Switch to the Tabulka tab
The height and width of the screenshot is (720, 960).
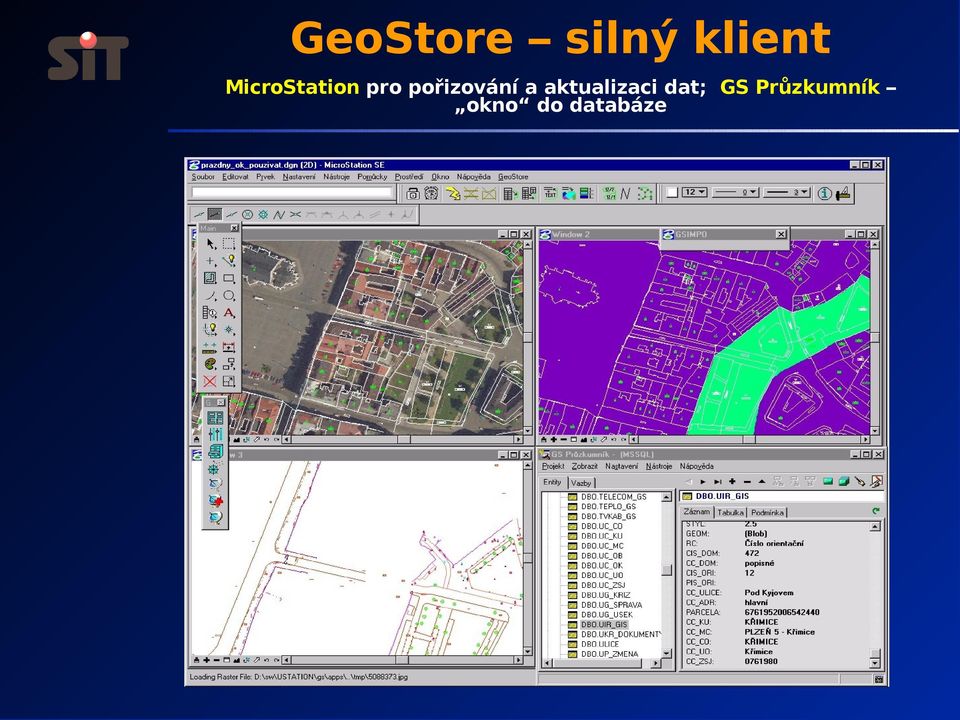click(730, 512)
